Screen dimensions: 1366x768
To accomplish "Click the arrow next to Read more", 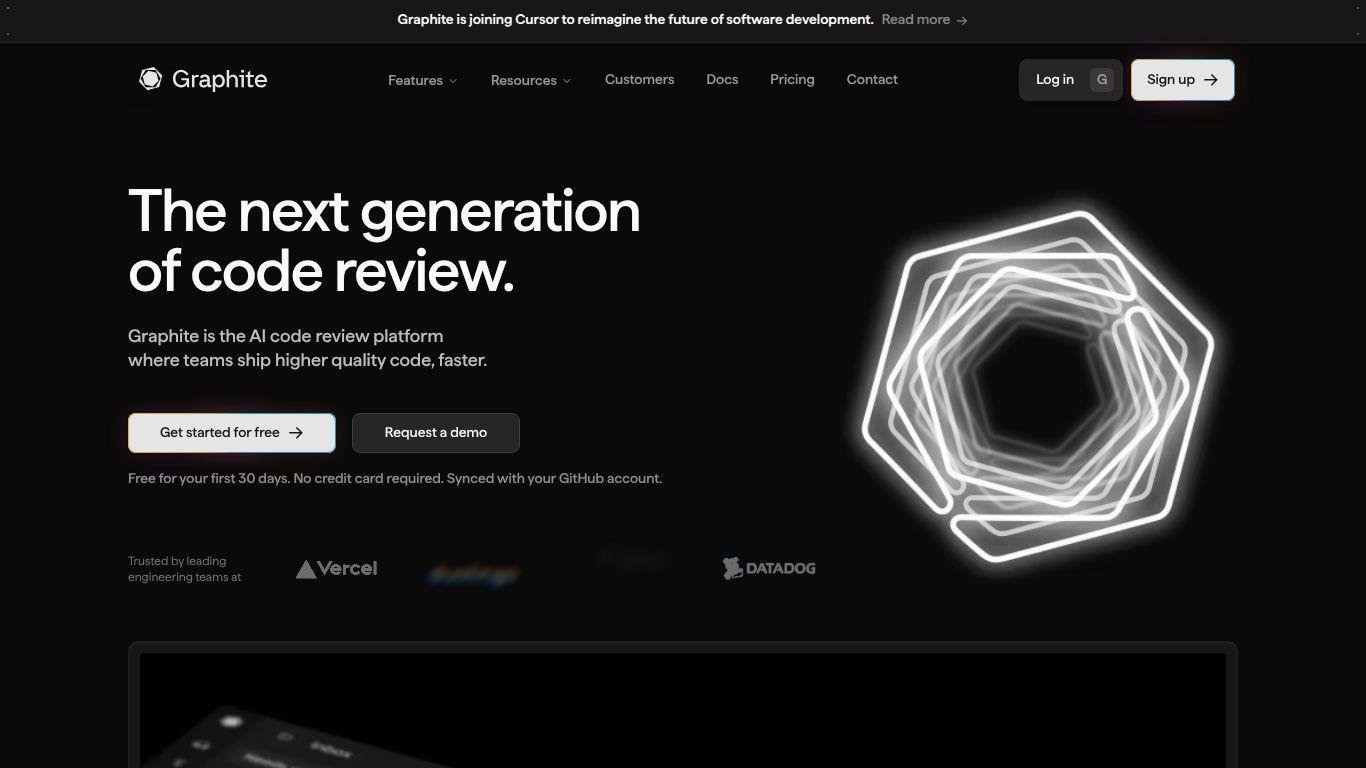I will coord(962,20).
